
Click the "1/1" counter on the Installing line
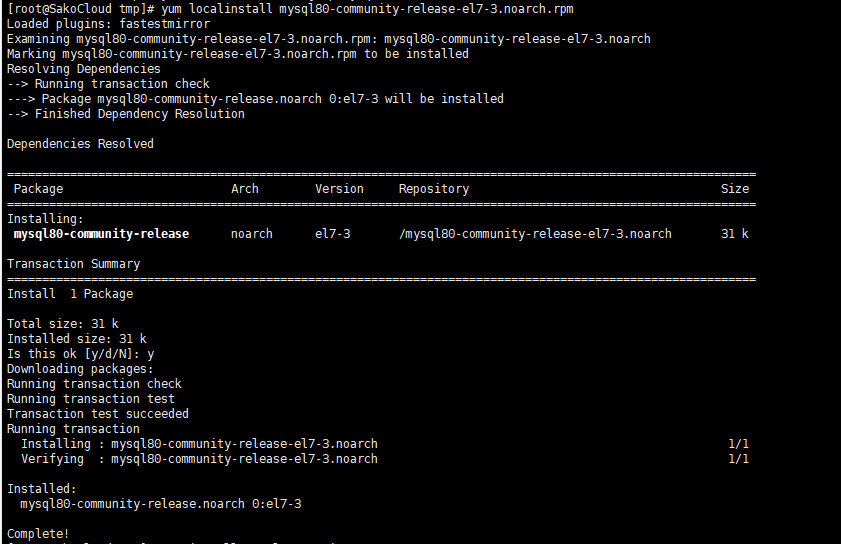pos(739,444)
